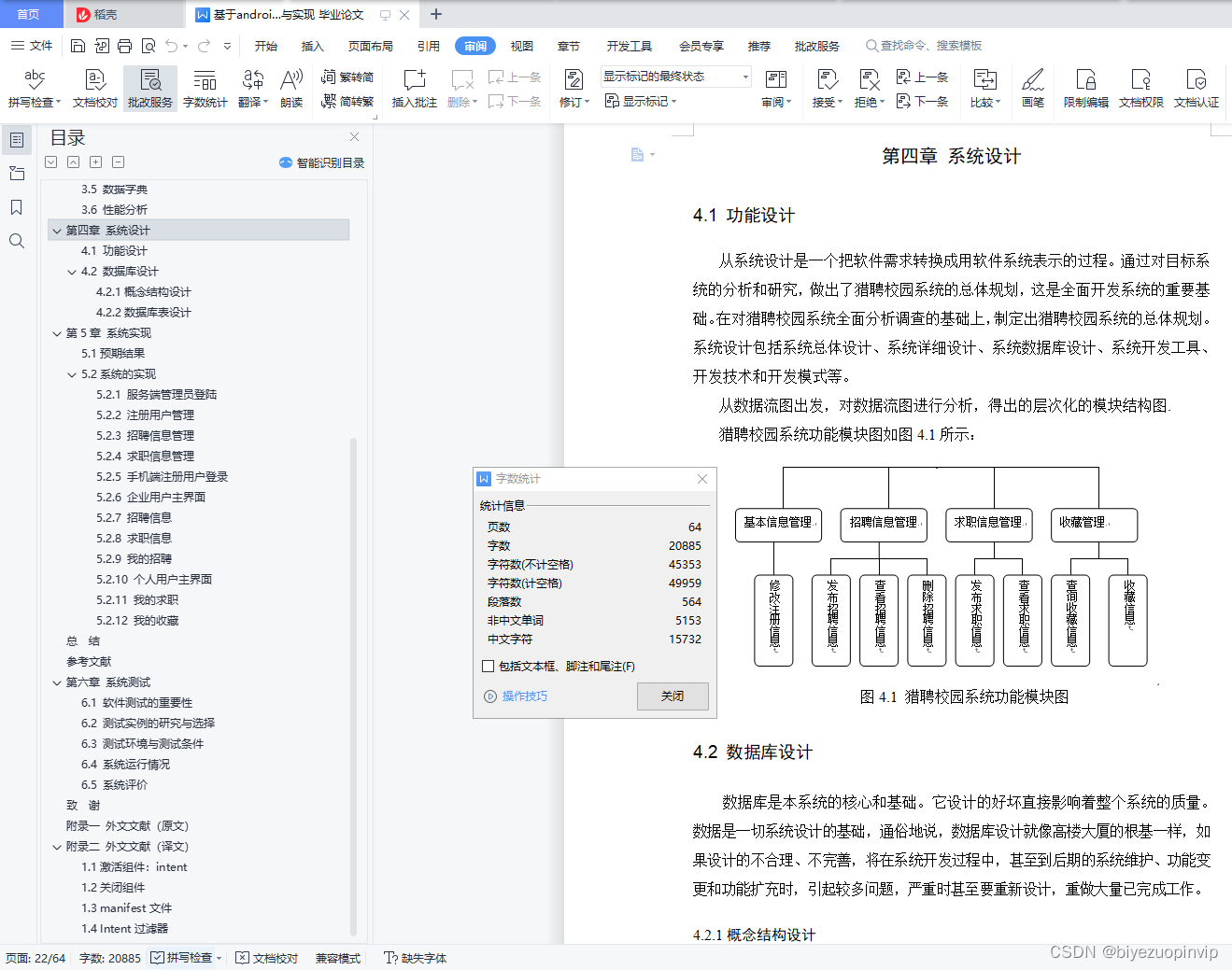Open the 文件 menu
1232x970 pixels.
click(x=32, y=46)
